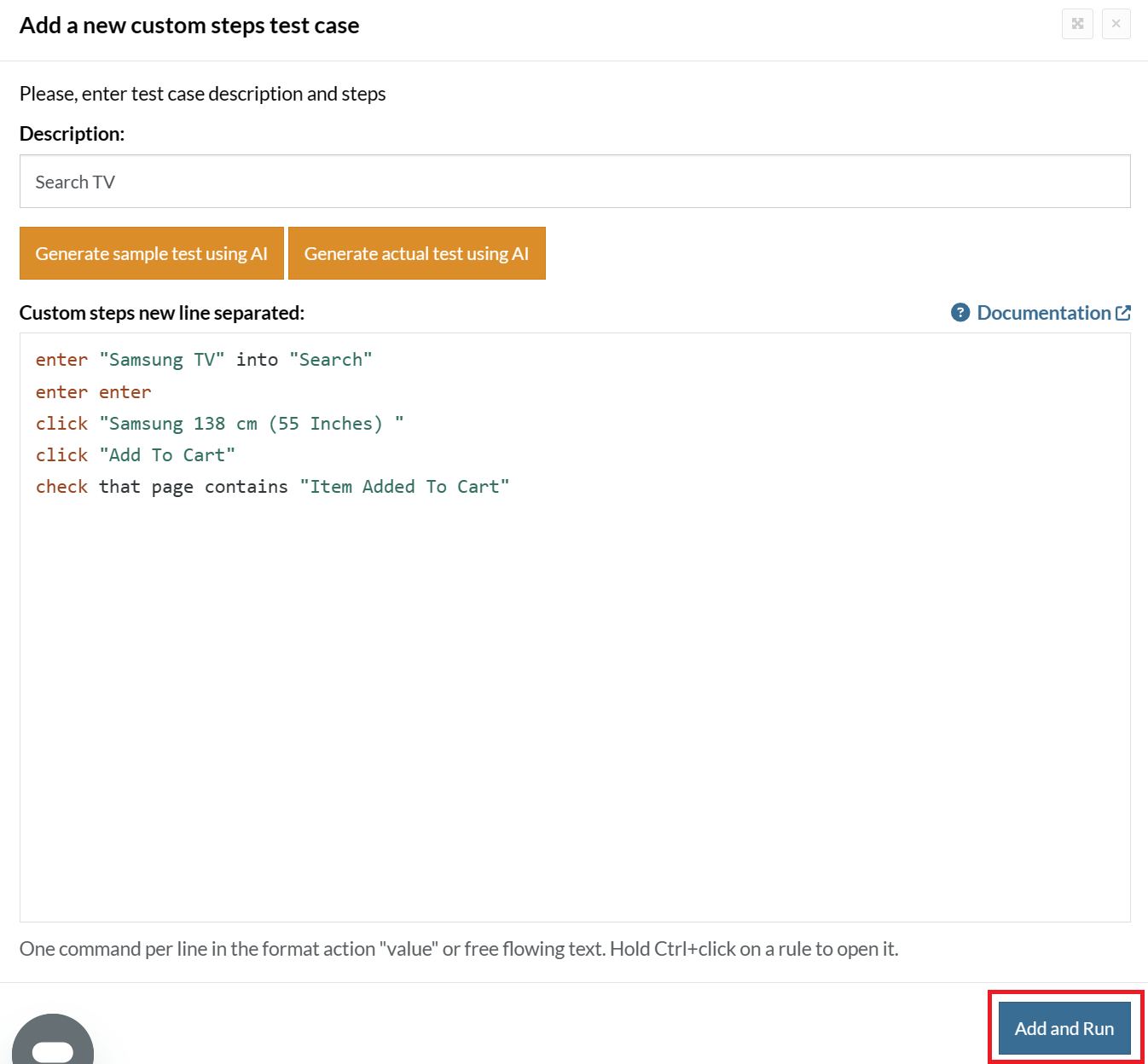
Task: Click the words "that page contains"
Action: coord(194,487)
